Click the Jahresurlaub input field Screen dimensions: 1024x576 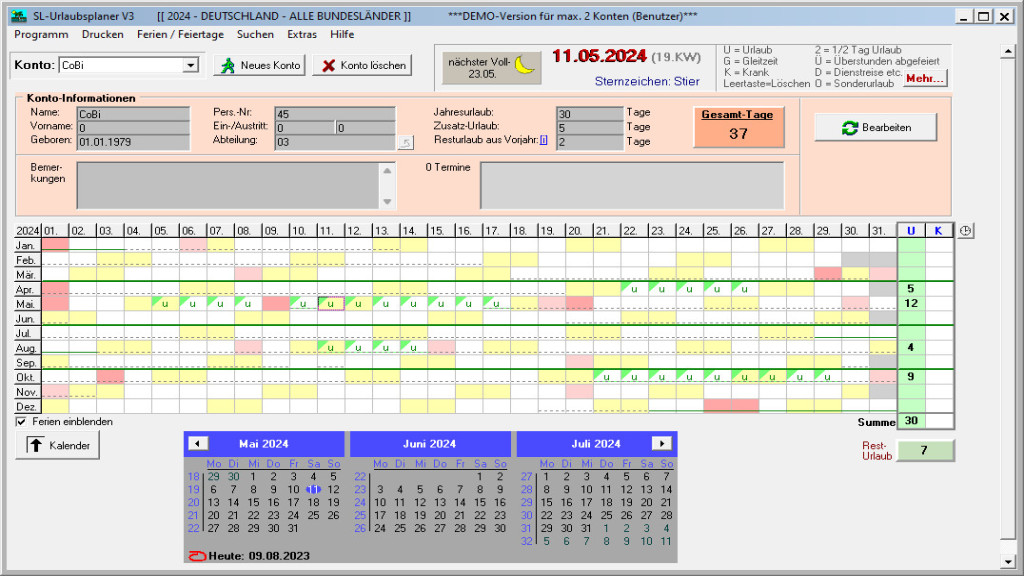pos(590,113)
